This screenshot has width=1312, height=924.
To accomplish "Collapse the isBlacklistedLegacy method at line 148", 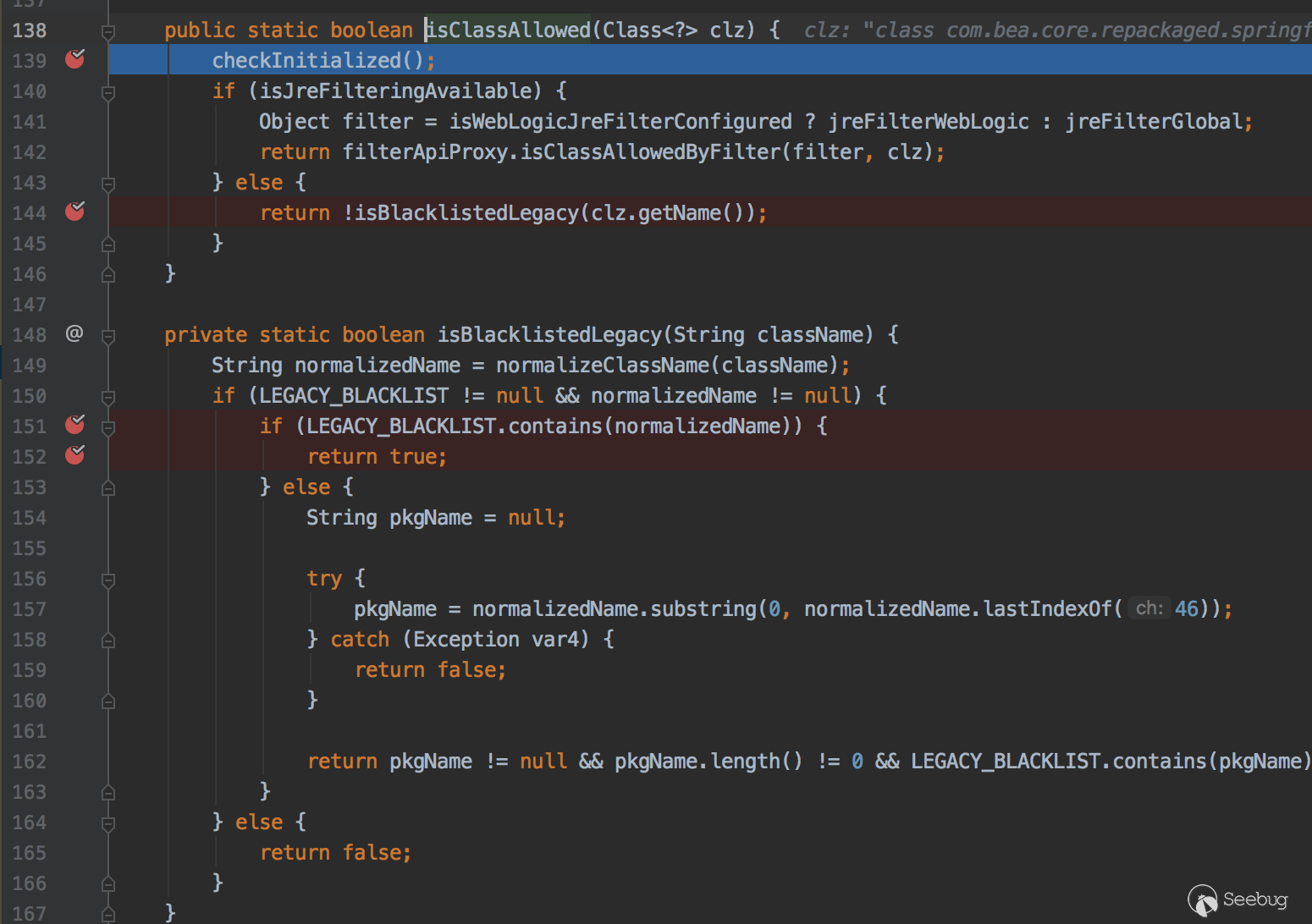I will point(108,337).
